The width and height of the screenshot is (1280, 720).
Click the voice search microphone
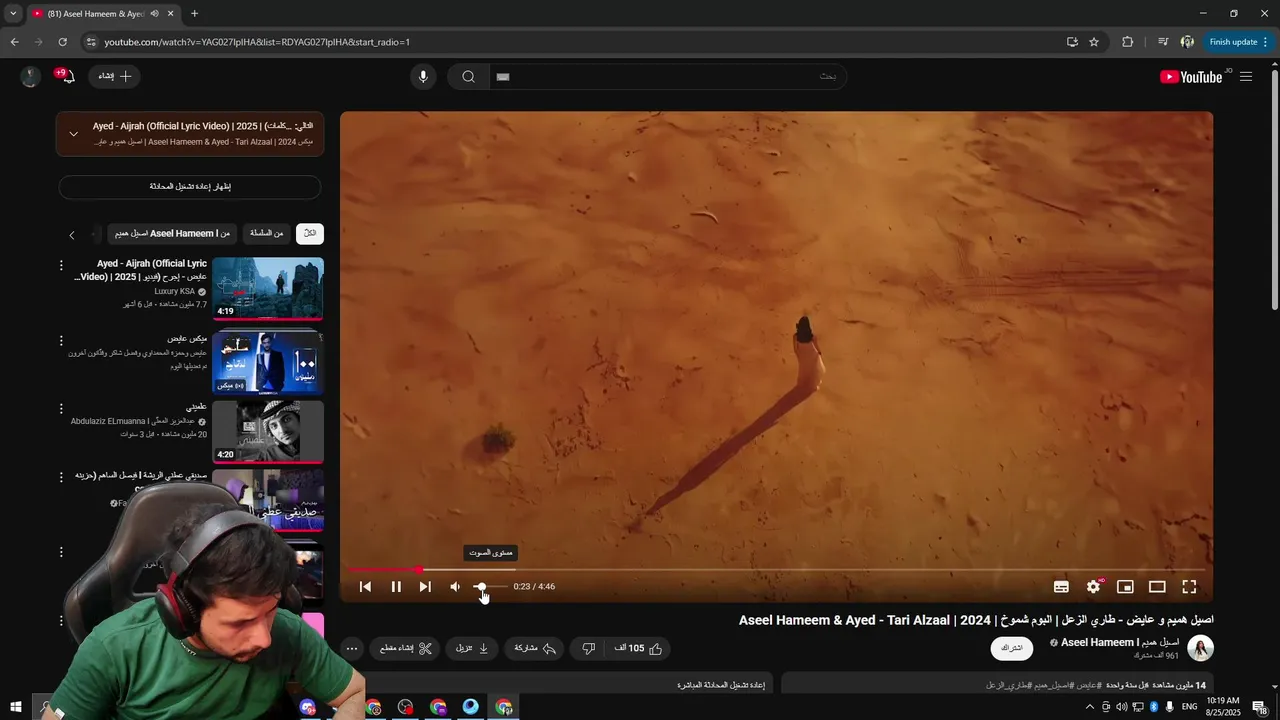click(423, 77)
